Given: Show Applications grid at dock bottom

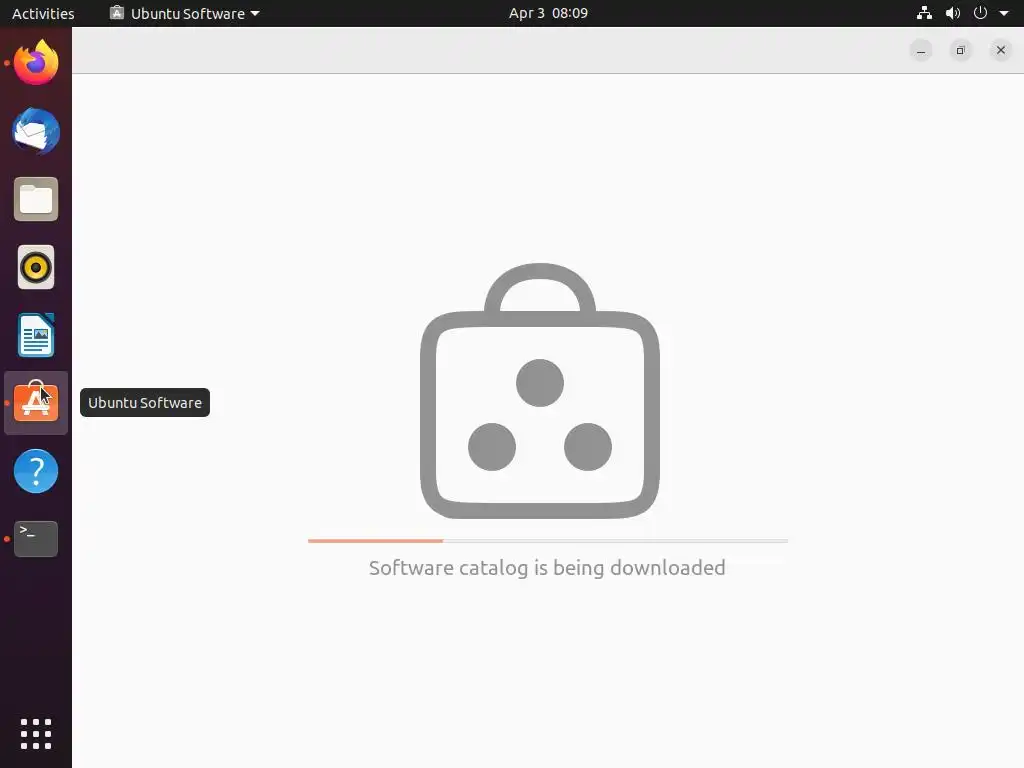Looking at the screenshot, I should coord(36,734).
